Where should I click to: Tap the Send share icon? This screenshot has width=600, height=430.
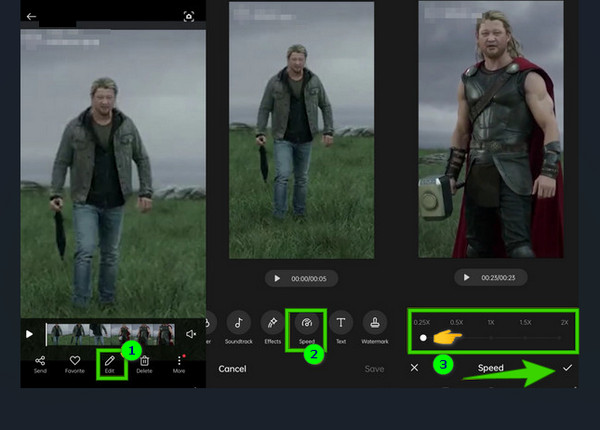click(40, 365)
